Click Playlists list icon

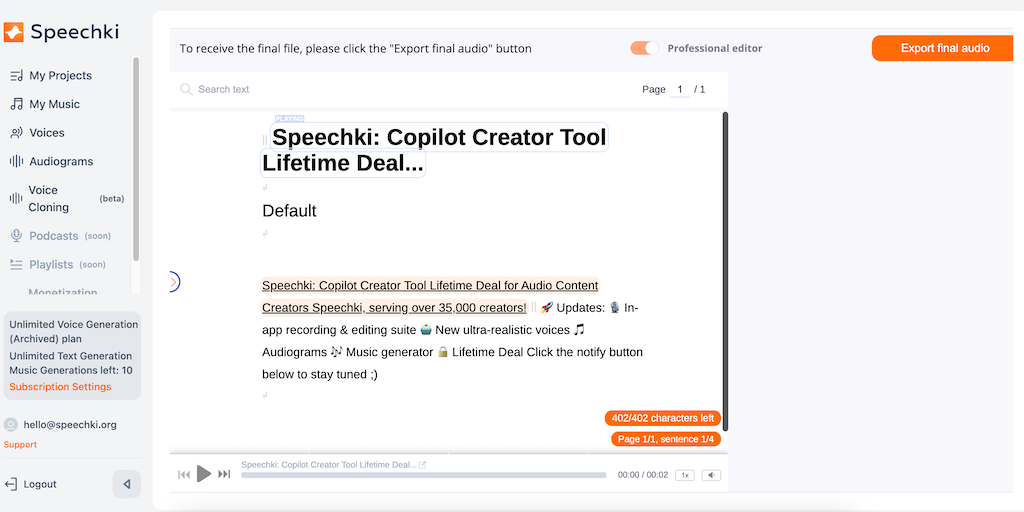[x=16, y=264]
